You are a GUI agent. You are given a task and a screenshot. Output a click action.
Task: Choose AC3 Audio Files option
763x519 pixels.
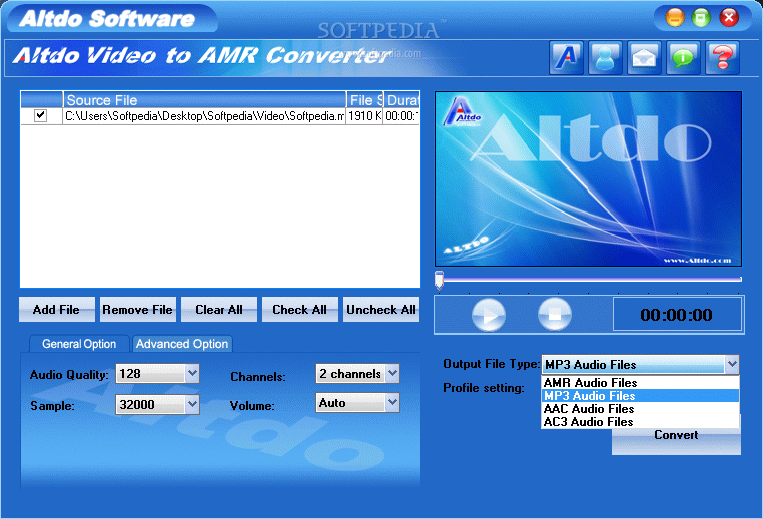[640, 422]
